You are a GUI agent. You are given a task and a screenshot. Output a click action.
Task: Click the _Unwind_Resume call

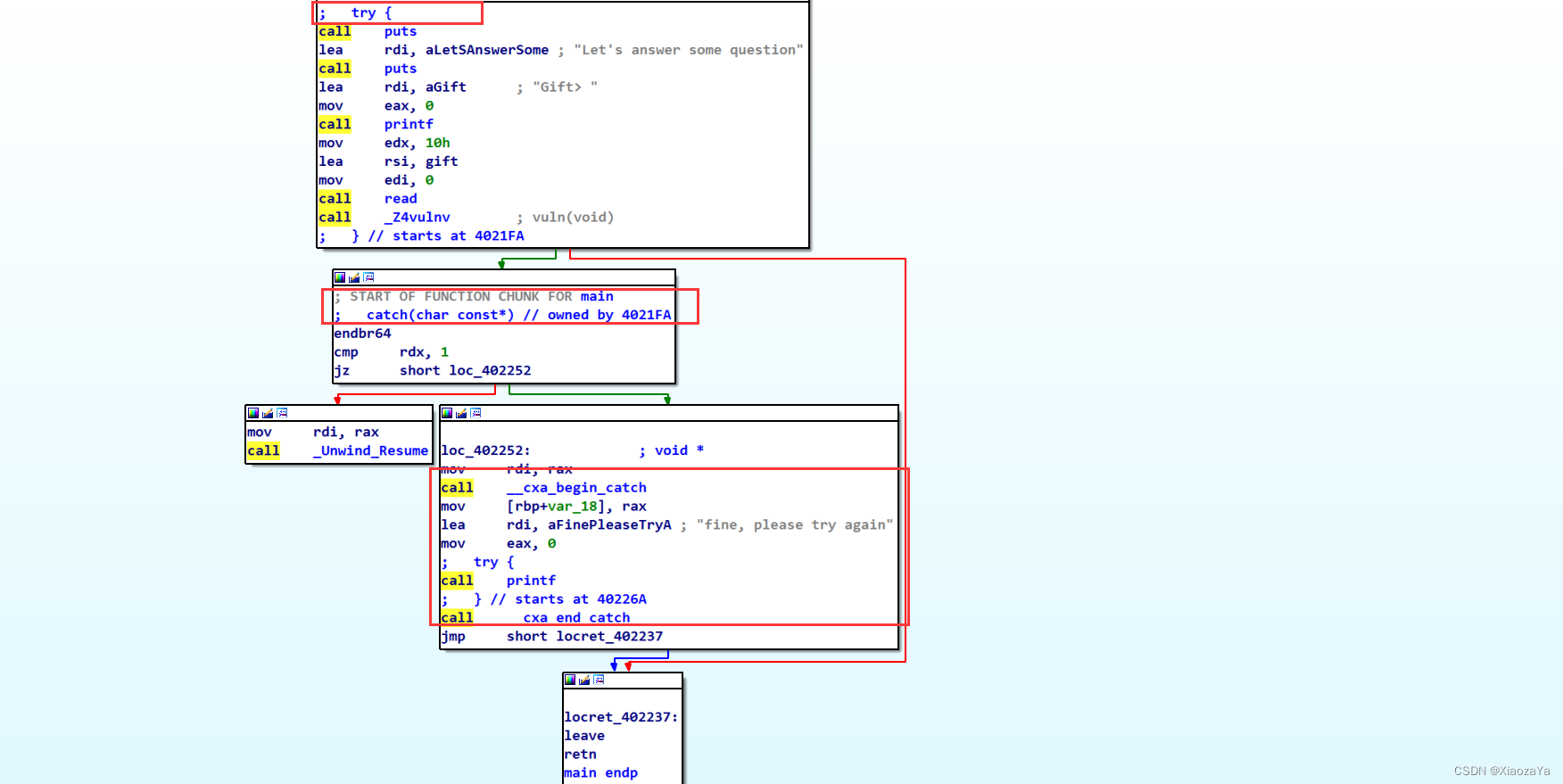tap(370, 451)
